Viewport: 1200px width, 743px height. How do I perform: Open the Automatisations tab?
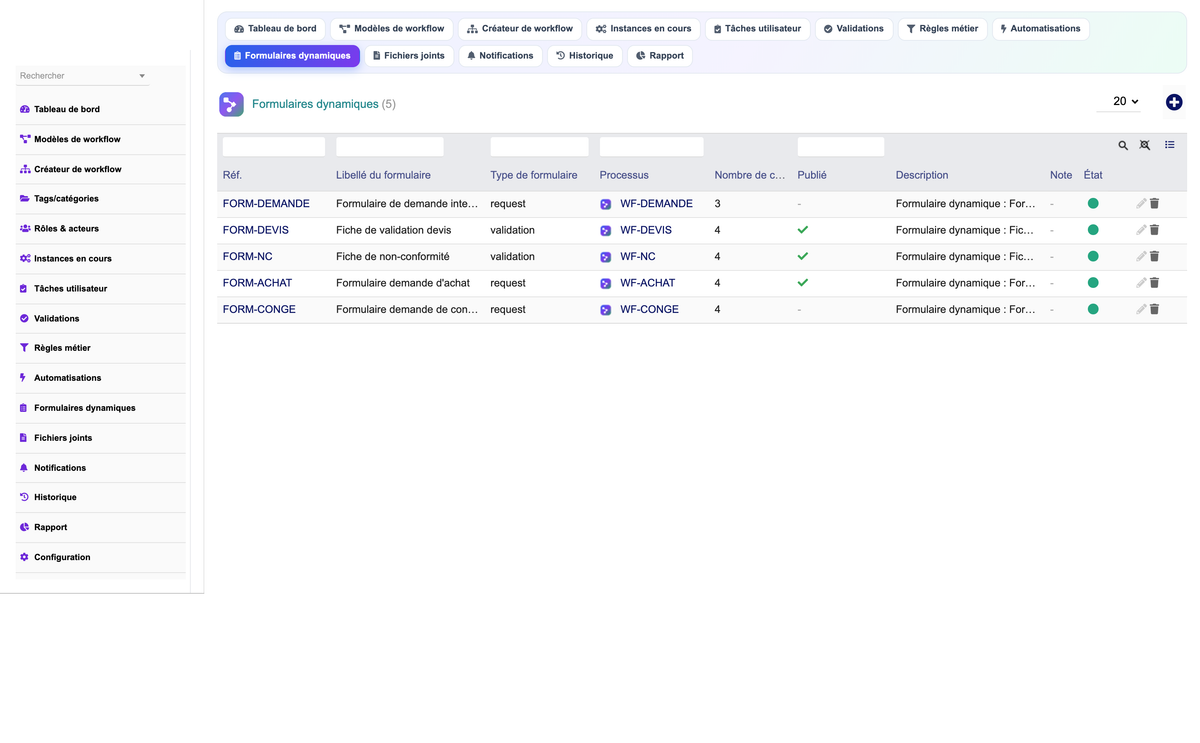click(1040, 29)
